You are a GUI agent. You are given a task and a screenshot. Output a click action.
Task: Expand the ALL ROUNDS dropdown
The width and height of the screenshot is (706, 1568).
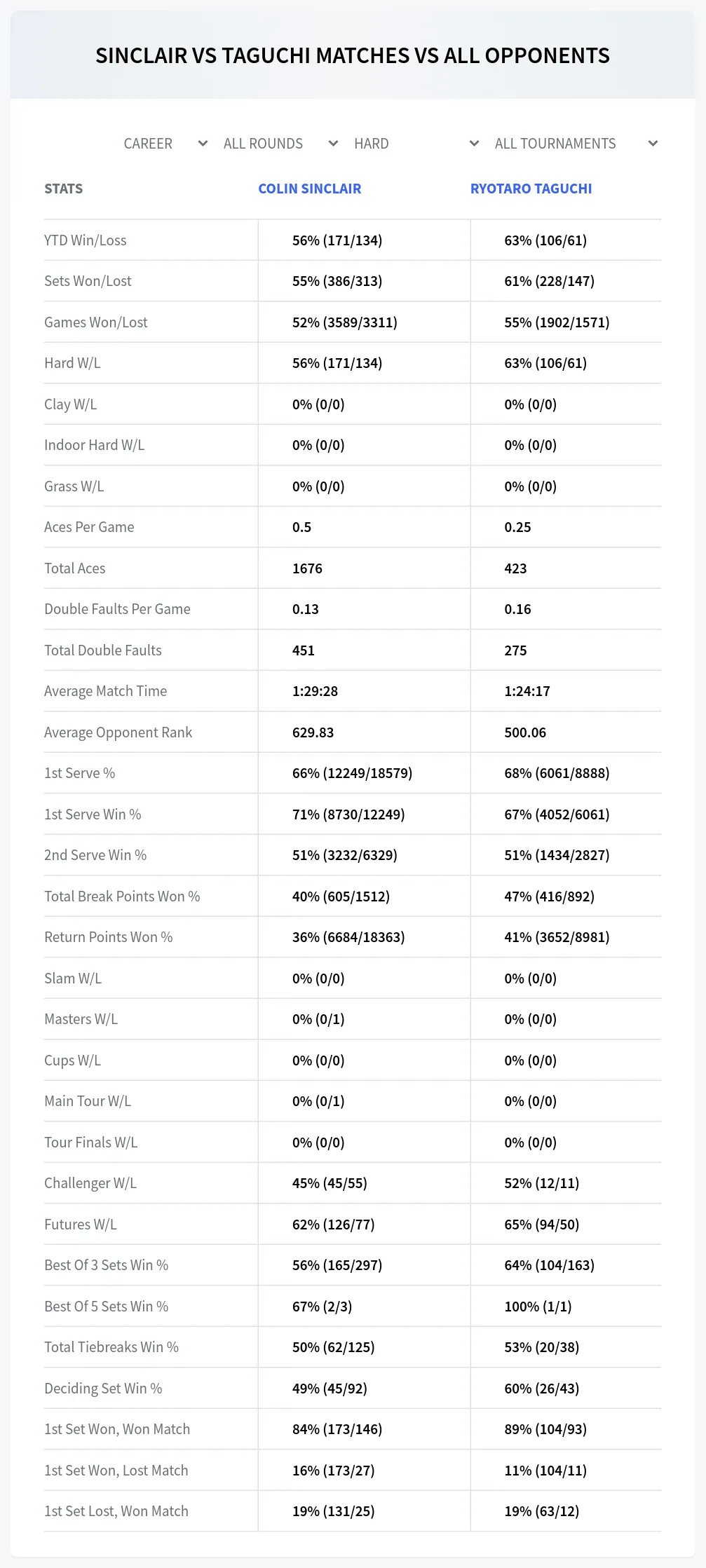click(x=281, y=144)
